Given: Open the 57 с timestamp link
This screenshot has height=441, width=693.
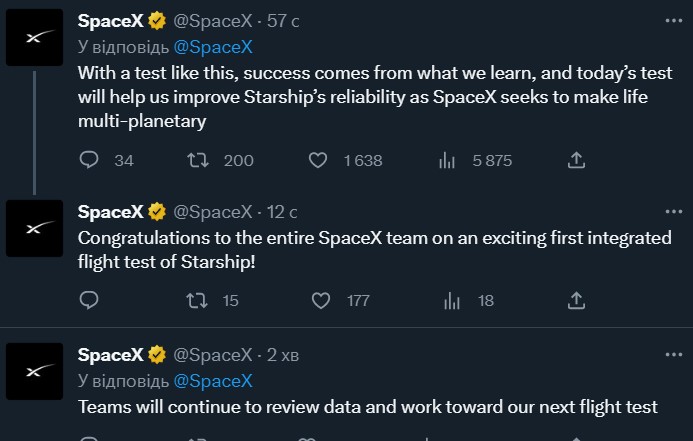Looking at the screenshot, I should [283, 21].
